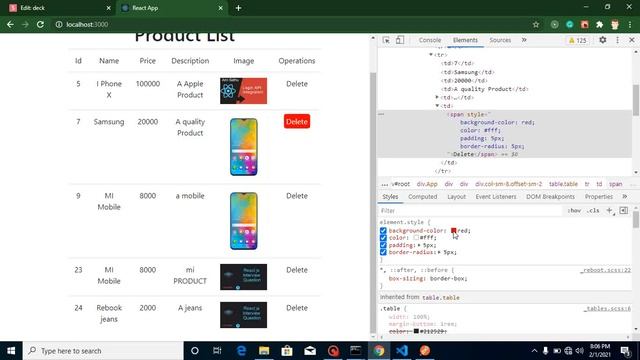
Task: Uncheck the color #fff style property
Action: (383, 238)
